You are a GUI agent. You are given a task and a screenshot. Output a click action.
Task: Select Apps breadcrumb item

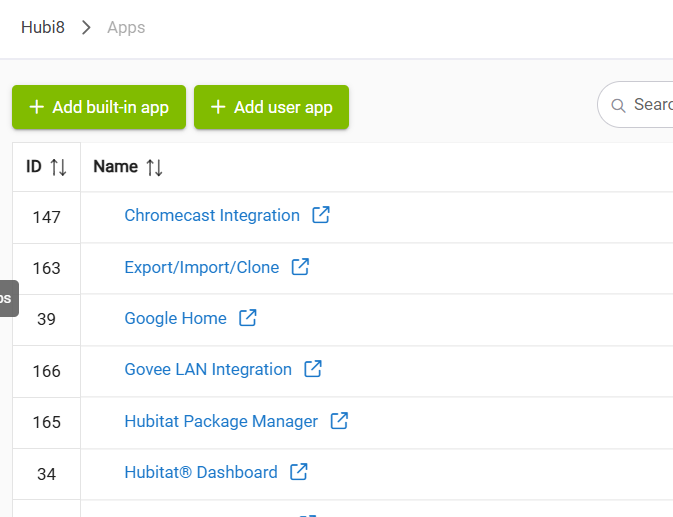click(x=126, y=27)
